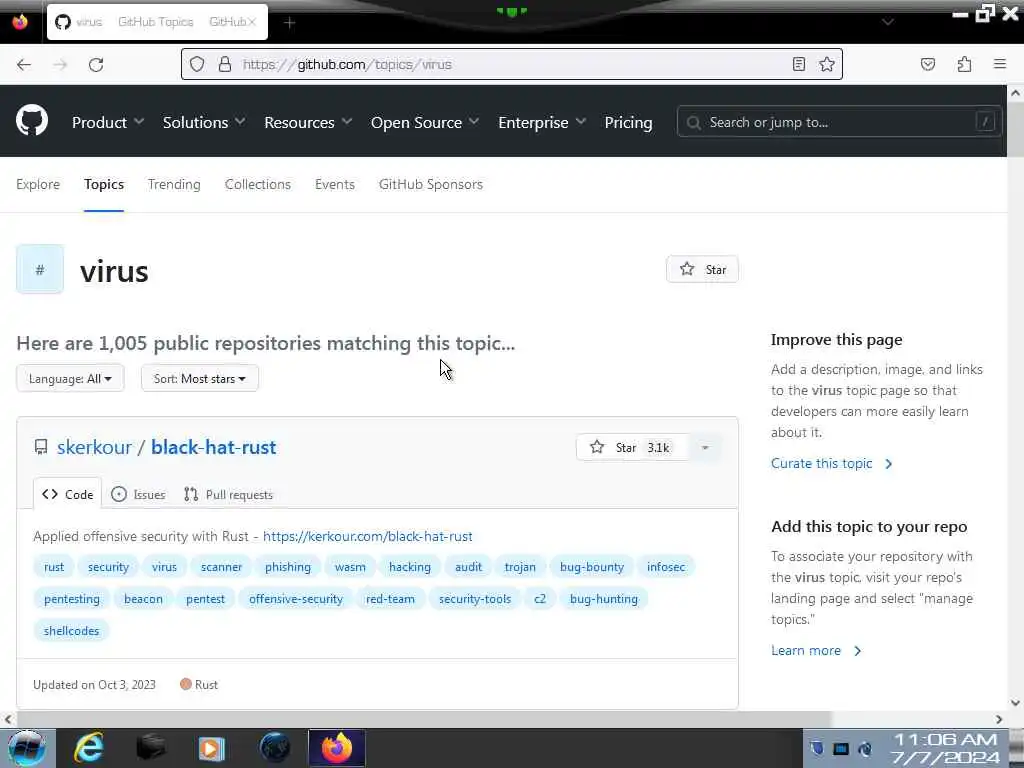Click the shield tracking protection icon
Screen dimensions: 1024x768
[x=197, y=64]
